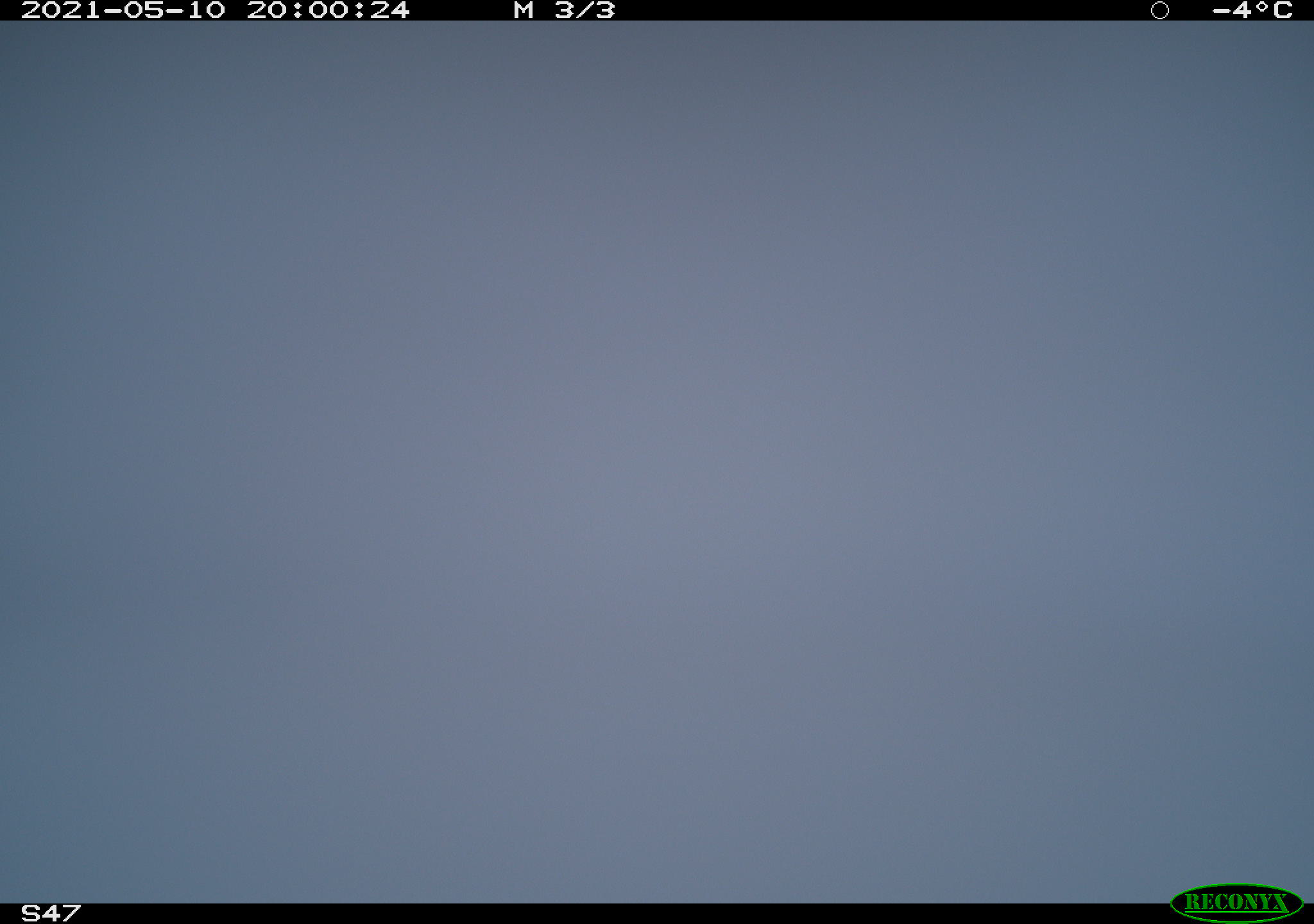Viewport: 1314px width, 924px height.
Task: Click the M motion trigger indicator
Action: point(524,10)
